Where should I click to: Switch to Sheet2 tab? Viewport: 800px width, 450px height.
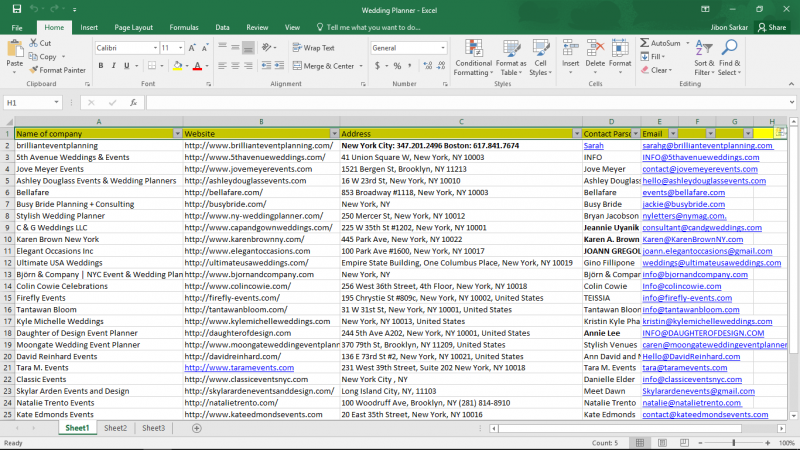[x=115, y=428]
